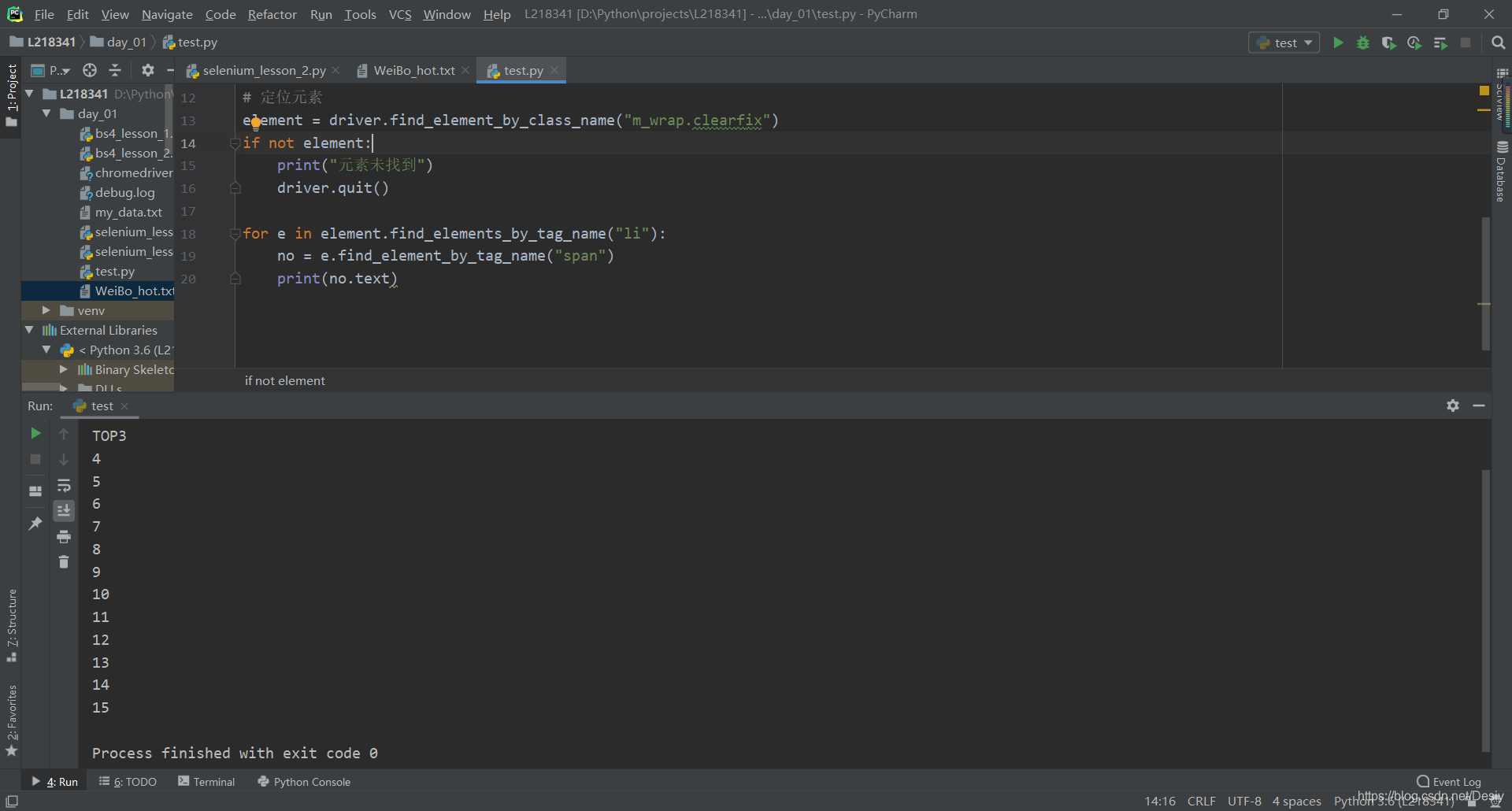Collapse the day_01 folder
The height and width of the screenshot is (811, 1512).
pyautogui.click(x=46, y=113)
